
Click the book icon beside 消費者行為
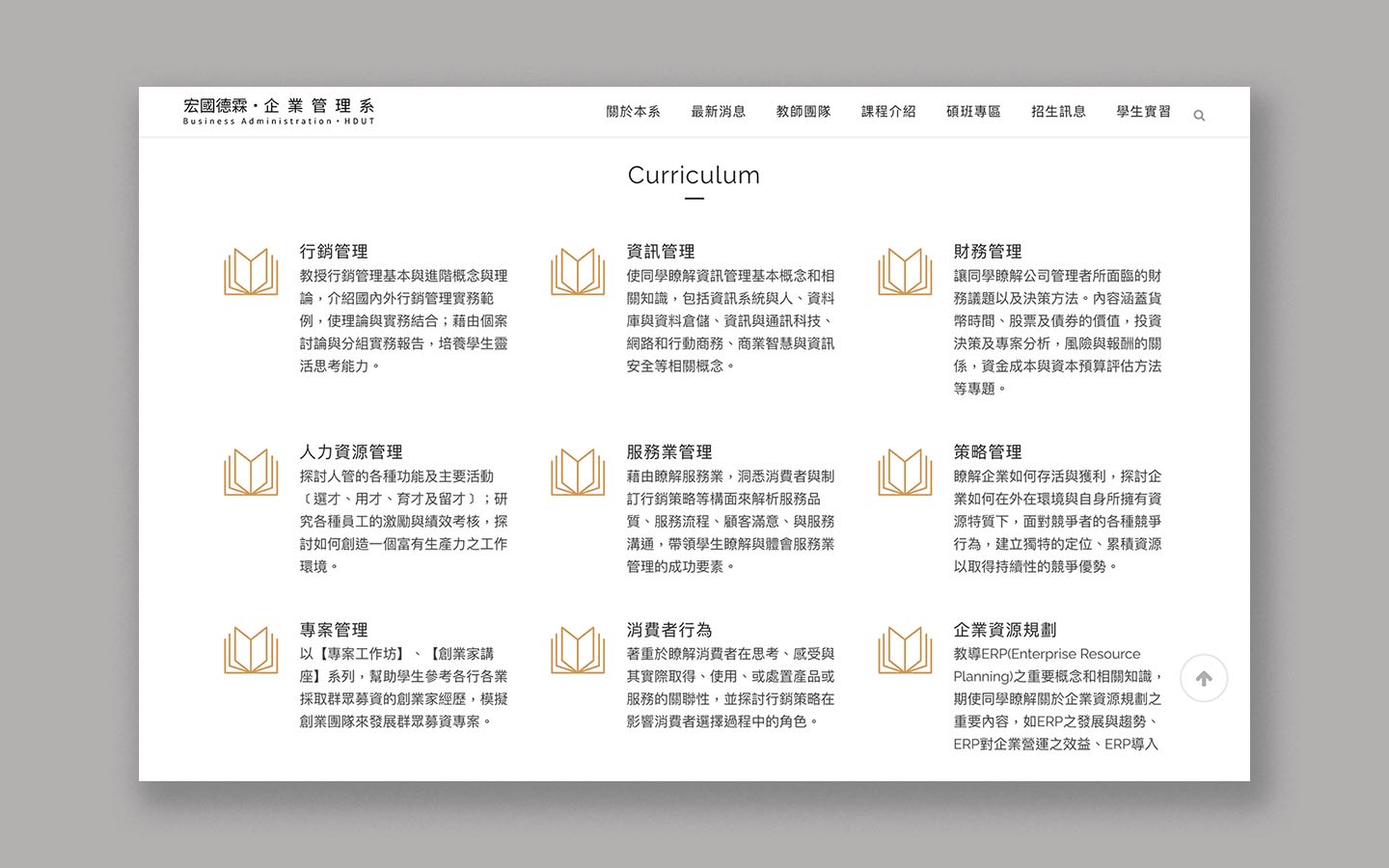(x=578, y=650)
